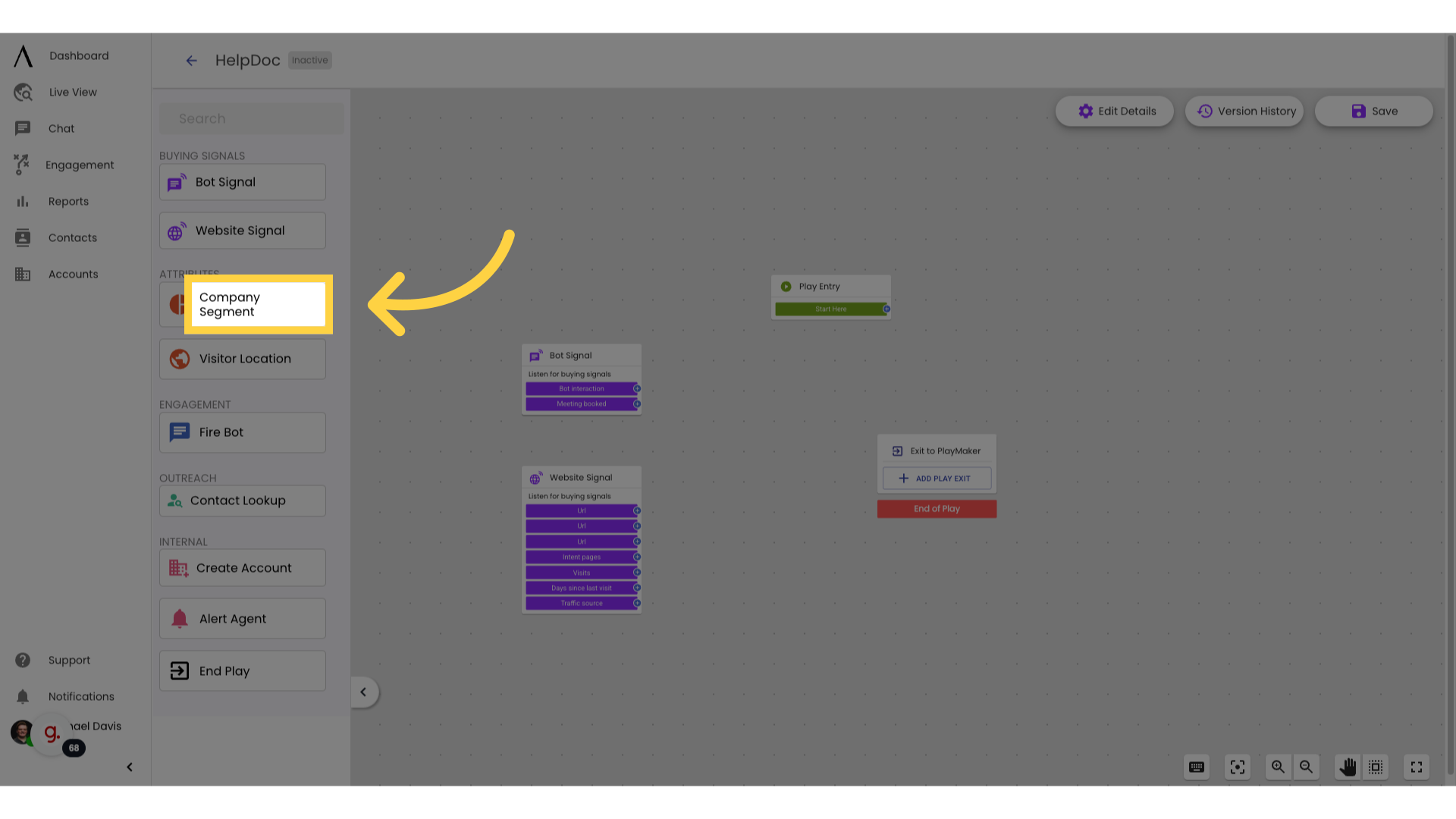This screenshot has height=819, width=1456.
Task: Go back using the arrow beside HelpDoc
Action: click(x=191, y=61)
